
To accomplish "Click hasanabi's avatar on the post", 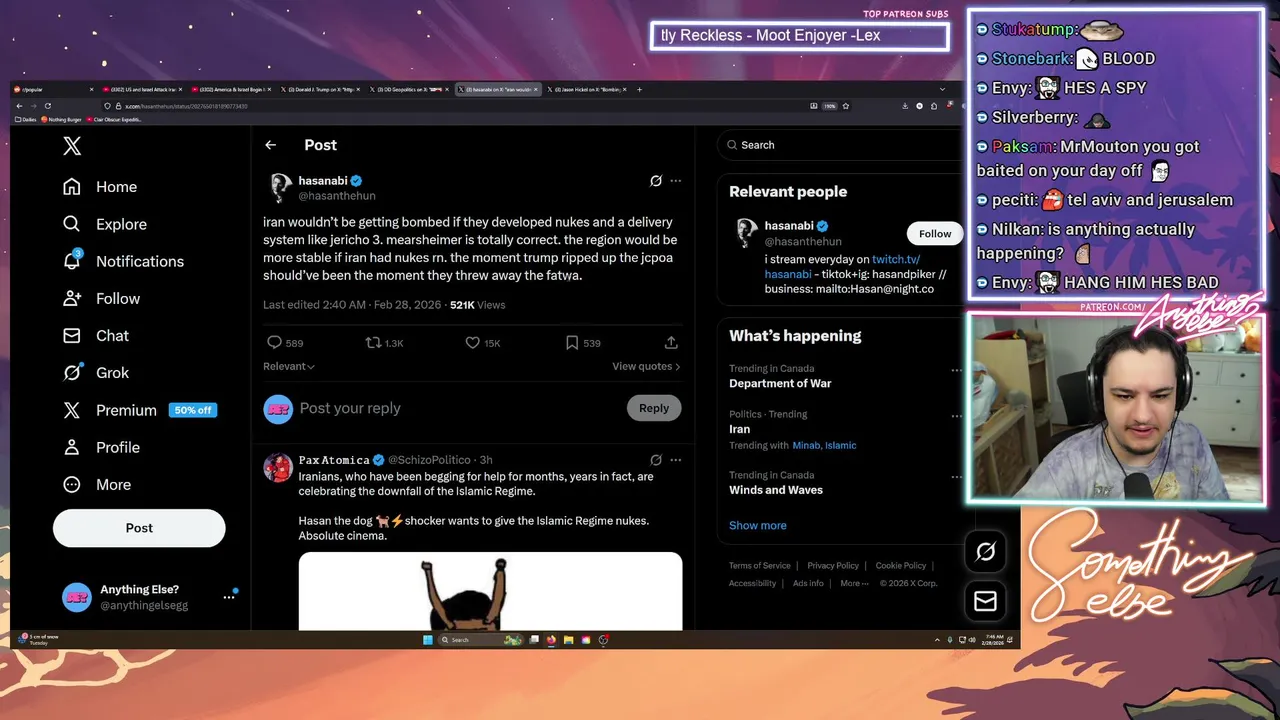I will 279,188.
